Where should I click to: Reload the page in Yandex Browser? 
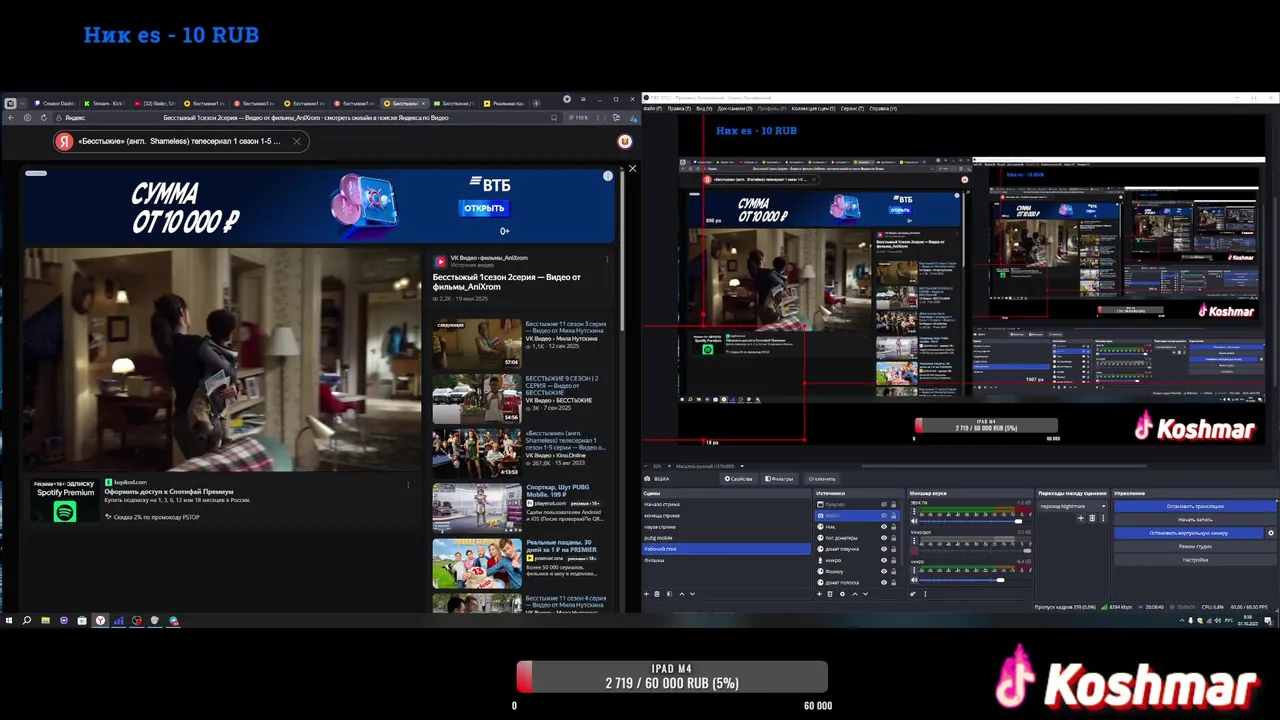tap(43, 118)
